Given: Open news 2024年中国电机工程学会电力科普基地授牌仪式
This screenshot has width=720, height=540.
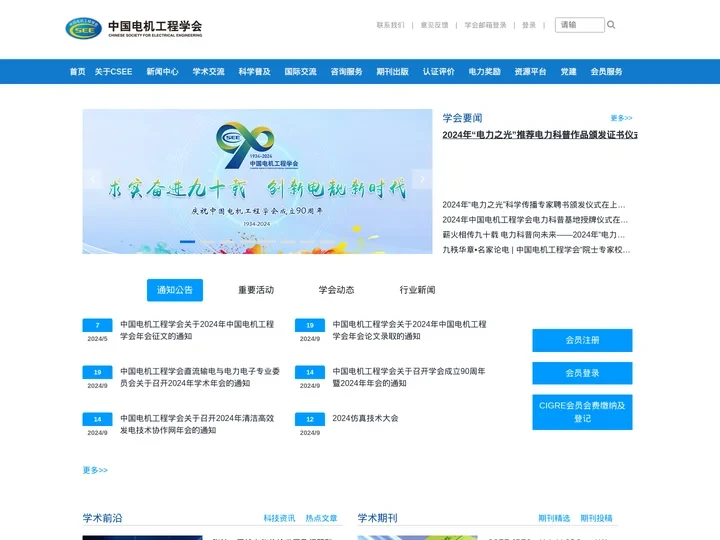Looking at the screenshot, I should tap(535, 220).
